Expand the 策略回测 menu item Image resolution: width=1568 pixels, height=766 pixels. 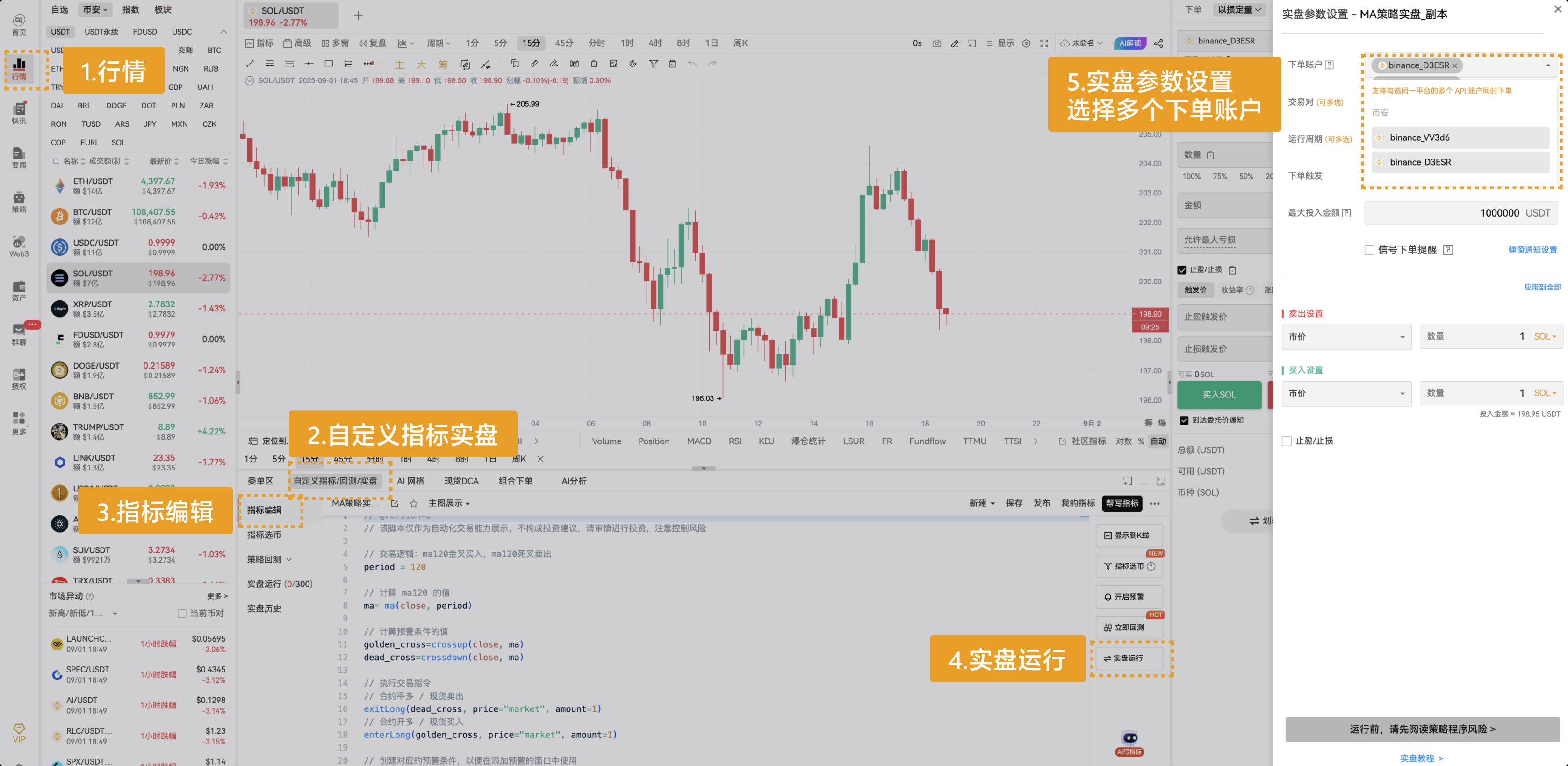coord(269,559)
